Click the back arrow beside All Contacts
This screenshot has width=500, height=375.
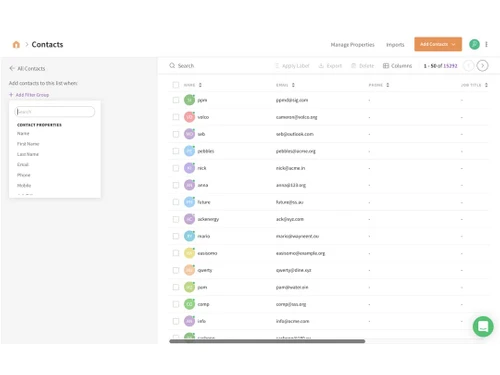pyautogui.click(x=12, y=68)
